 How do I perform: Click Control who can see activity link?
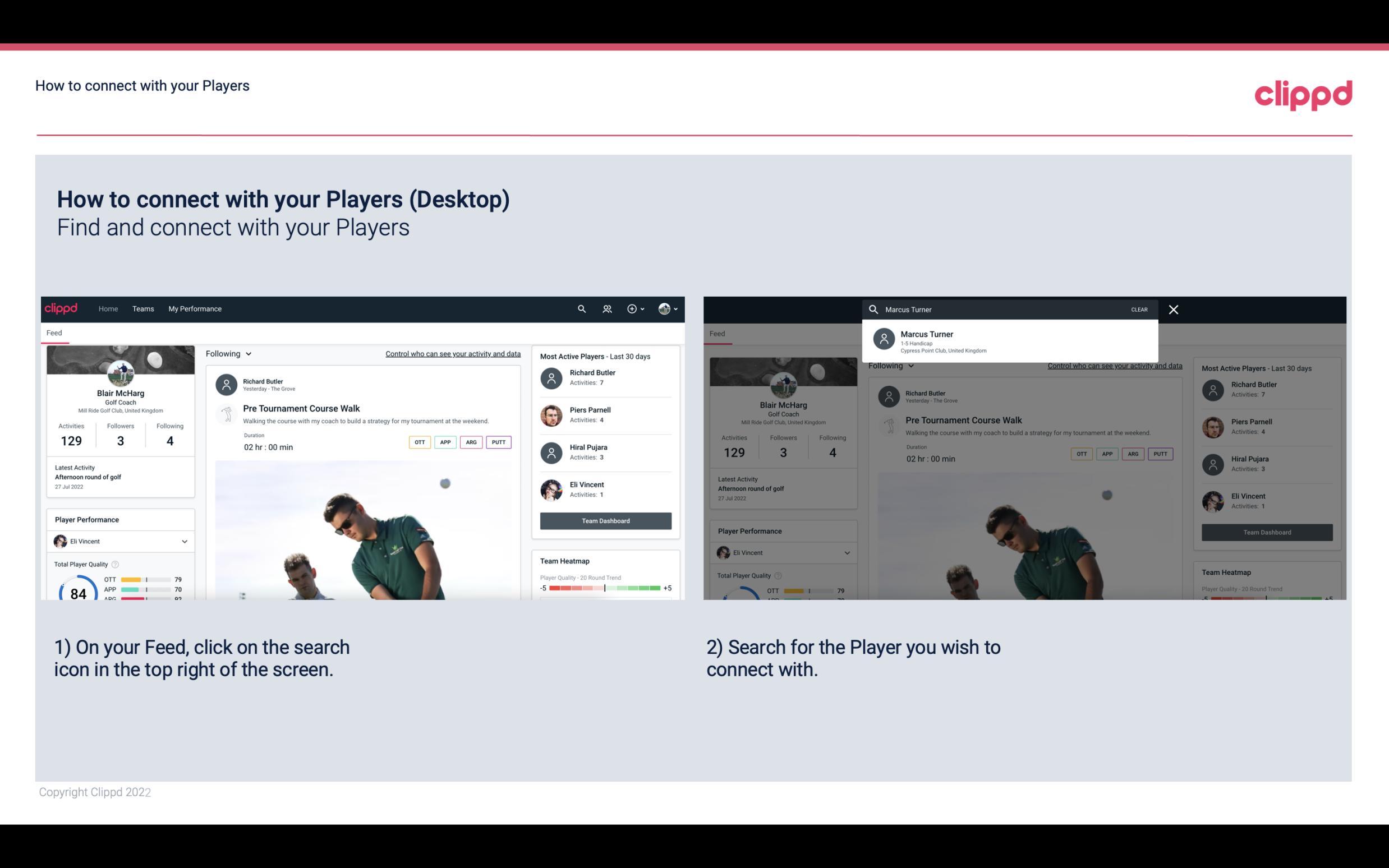(x=452, y=353)
